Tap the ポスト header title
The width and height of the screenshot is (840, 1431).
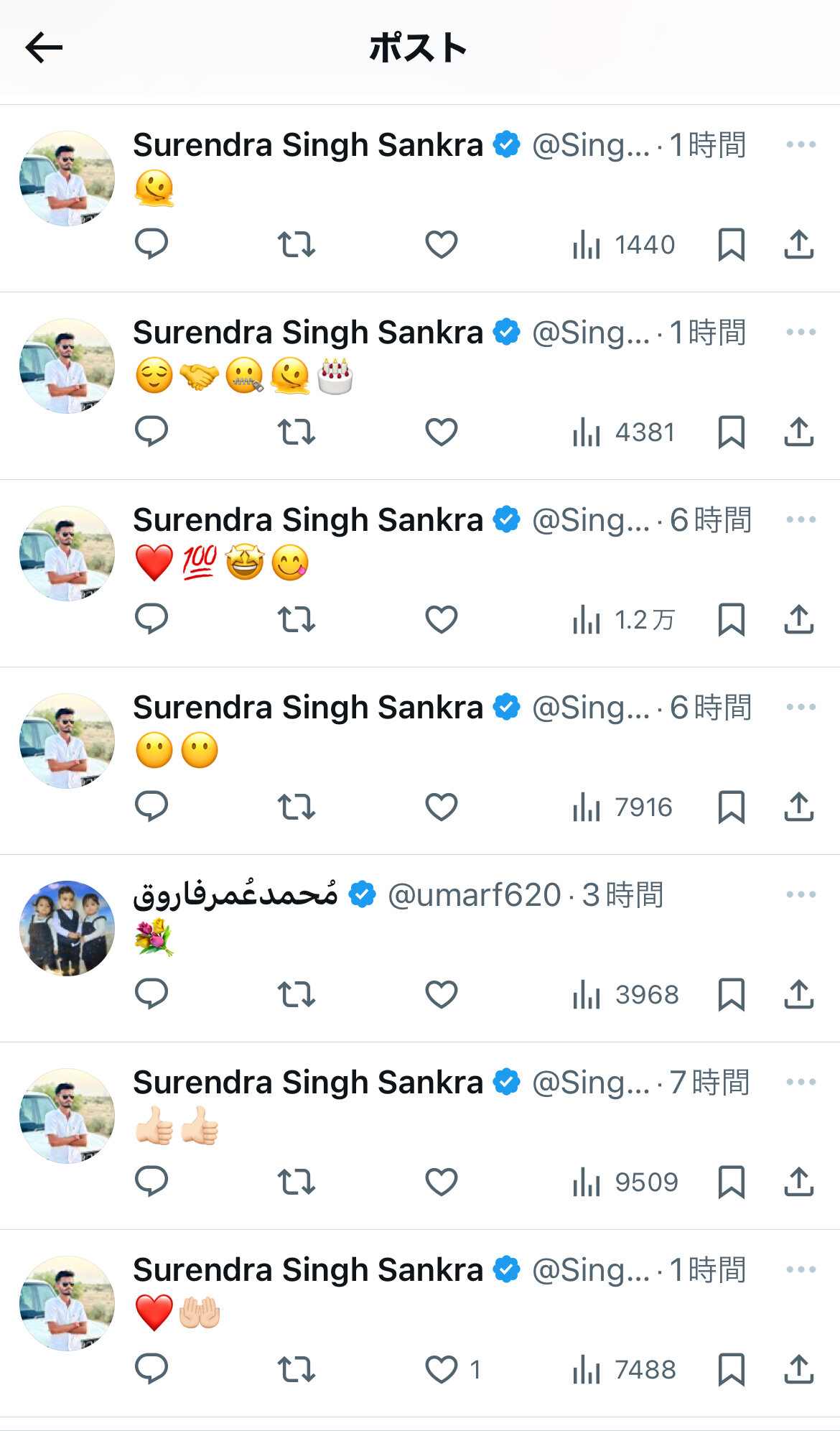418,48
